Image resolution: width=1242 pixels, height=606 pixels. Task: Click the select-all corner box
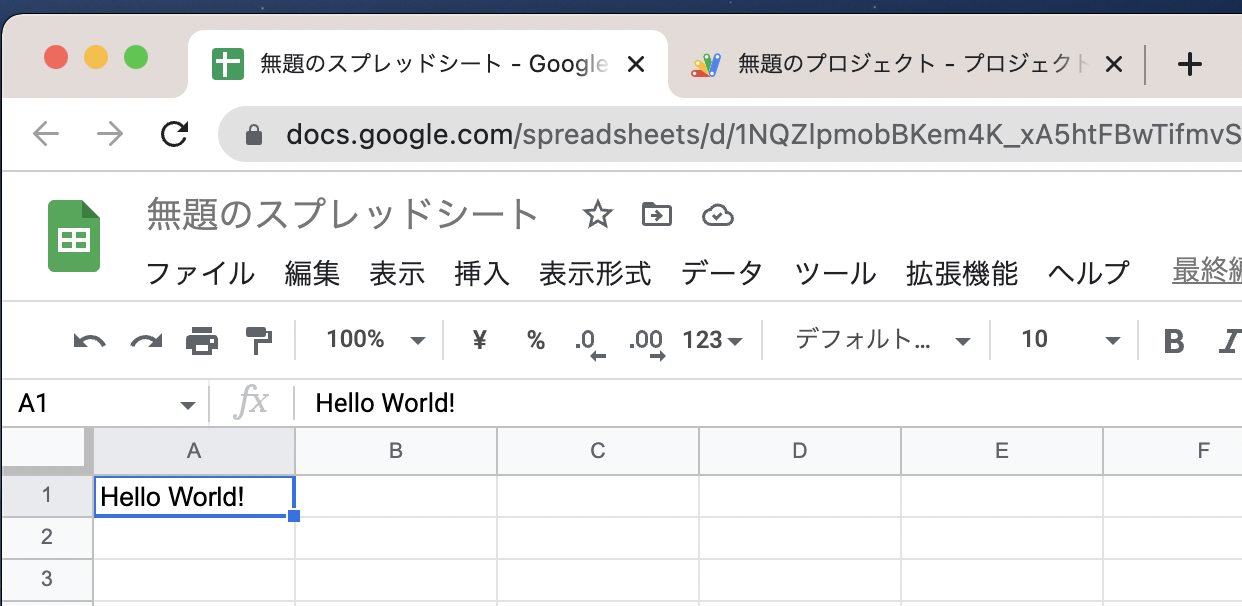coord(46,451)
